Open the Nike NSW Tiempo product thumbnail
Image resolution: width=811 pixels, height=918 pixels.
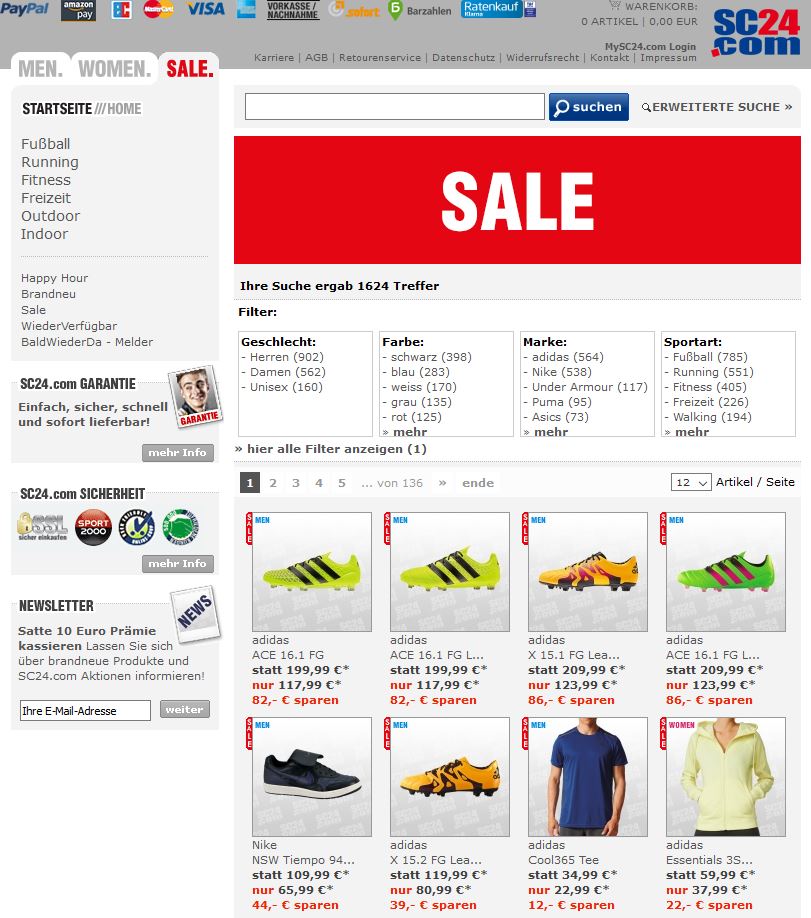click(x=312, y=777)
